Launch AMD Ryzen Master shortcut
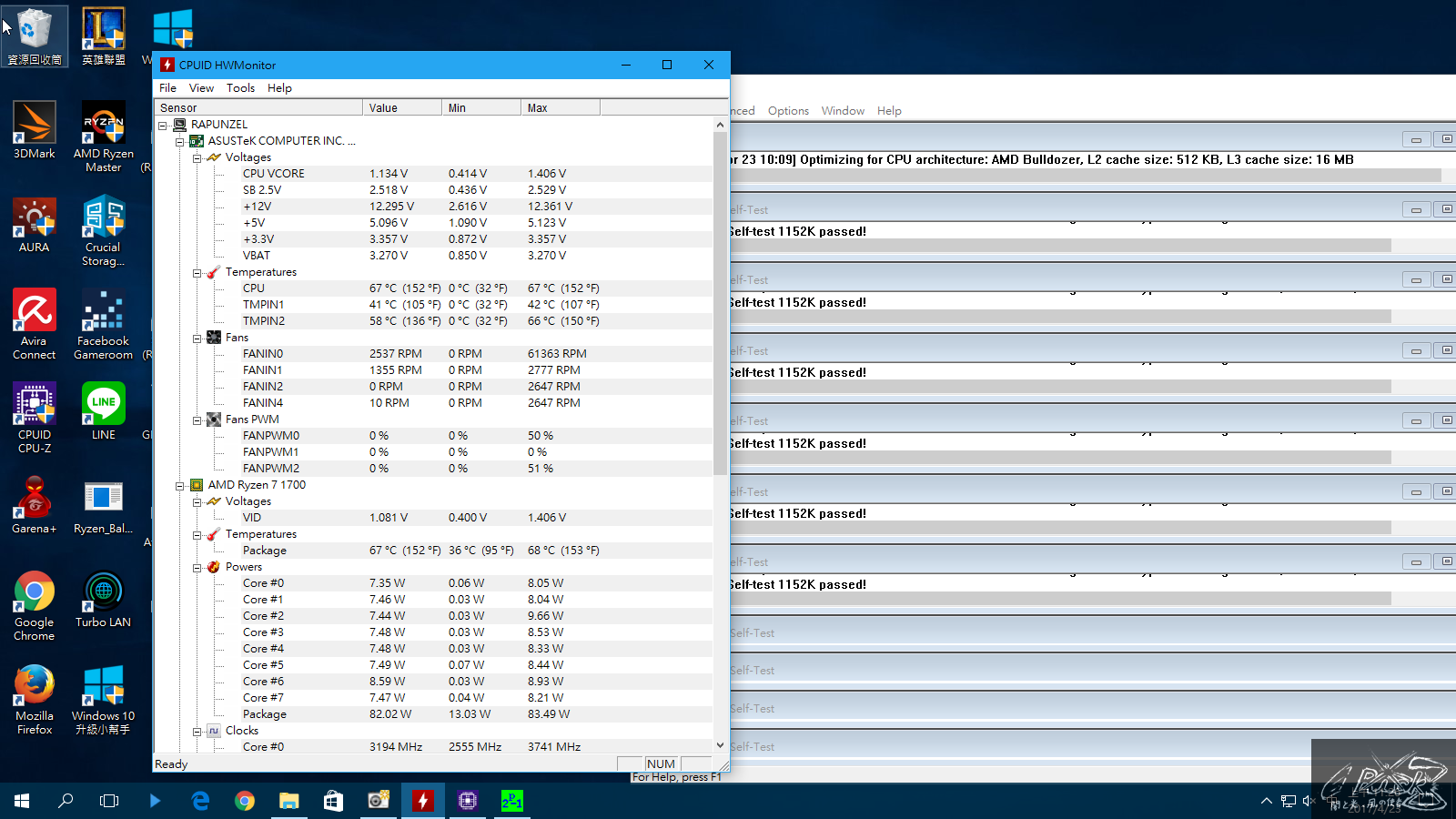 click(x=103, y=136)
